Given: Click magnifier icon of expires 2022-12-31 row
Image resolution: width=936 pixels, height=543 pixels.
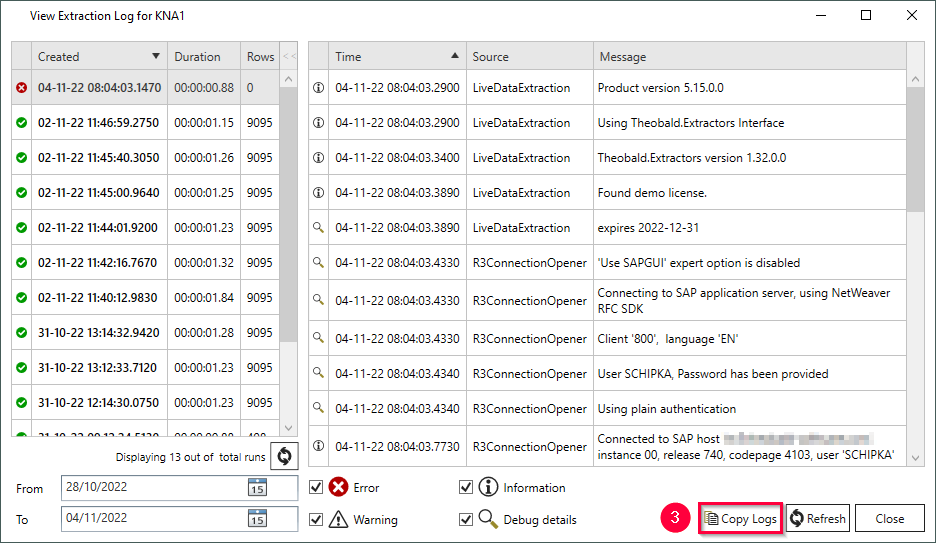Looking at the screenshot, I should (319, 228).
